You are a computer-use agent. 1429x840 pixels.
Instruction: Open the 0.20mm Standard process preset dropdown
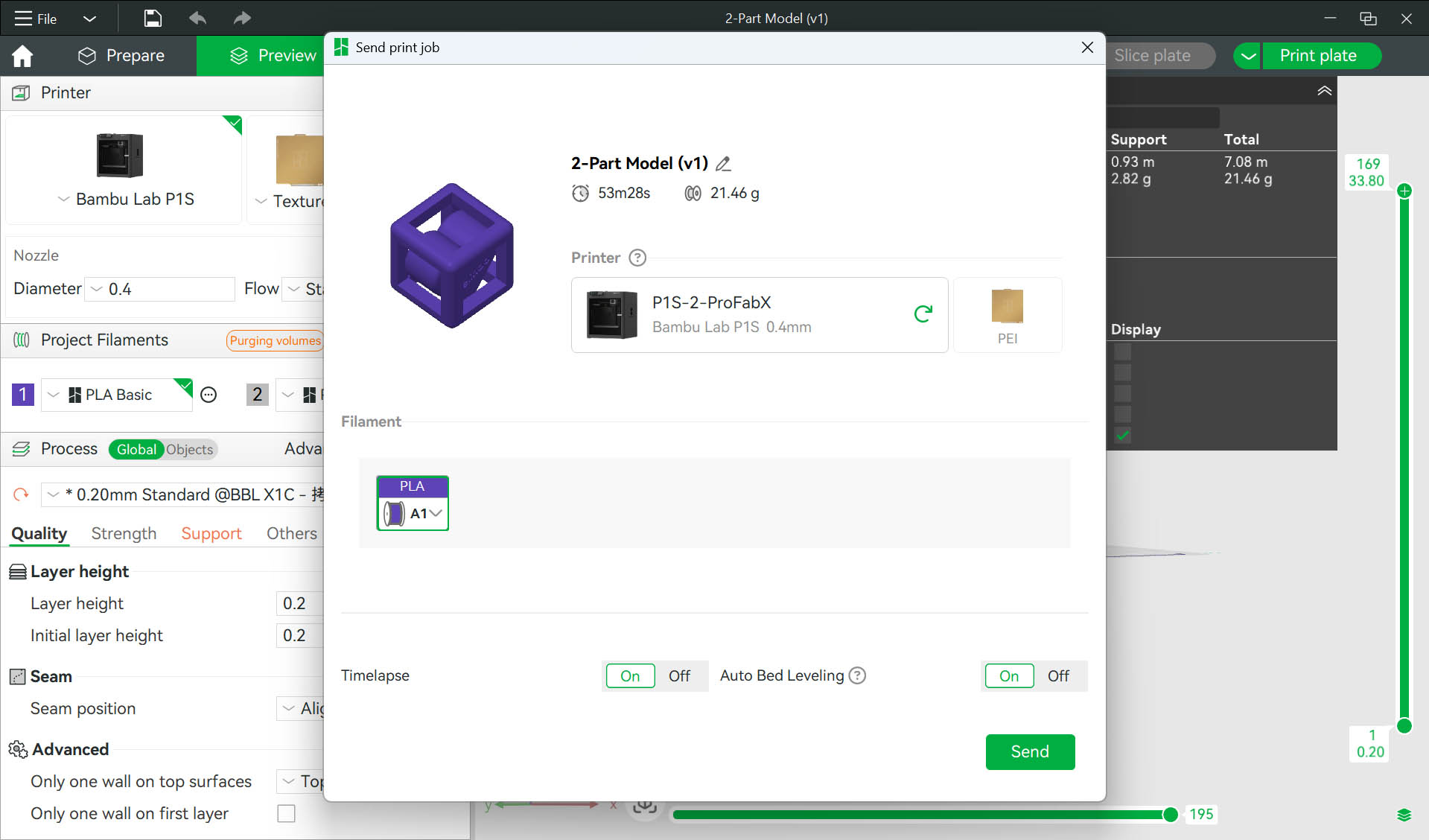tap(182, 494)
